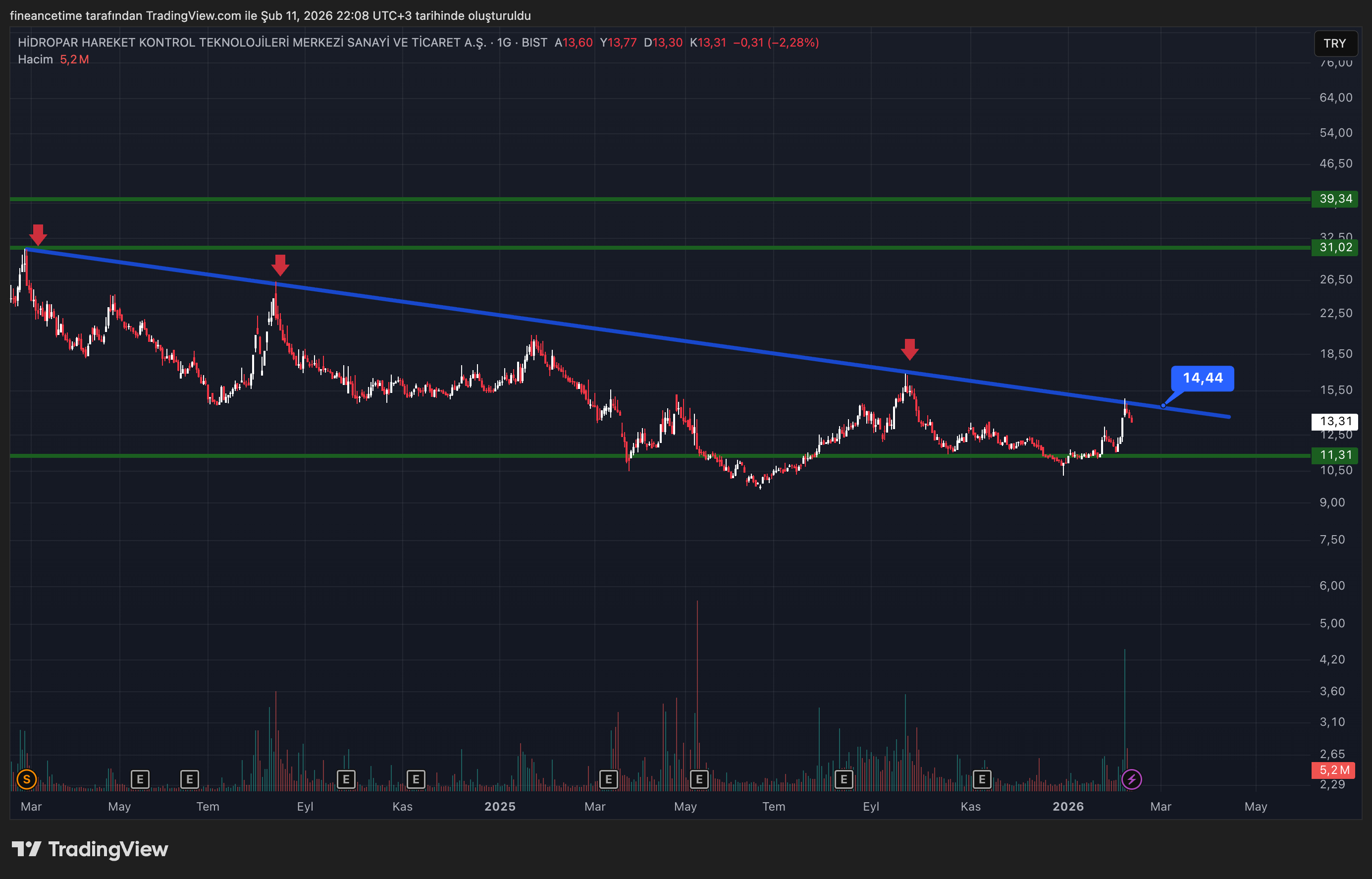Open the E earnings marker near May 2024
Image resolution: width=1372 pixels, height=879 pixels.
point(139,778)
